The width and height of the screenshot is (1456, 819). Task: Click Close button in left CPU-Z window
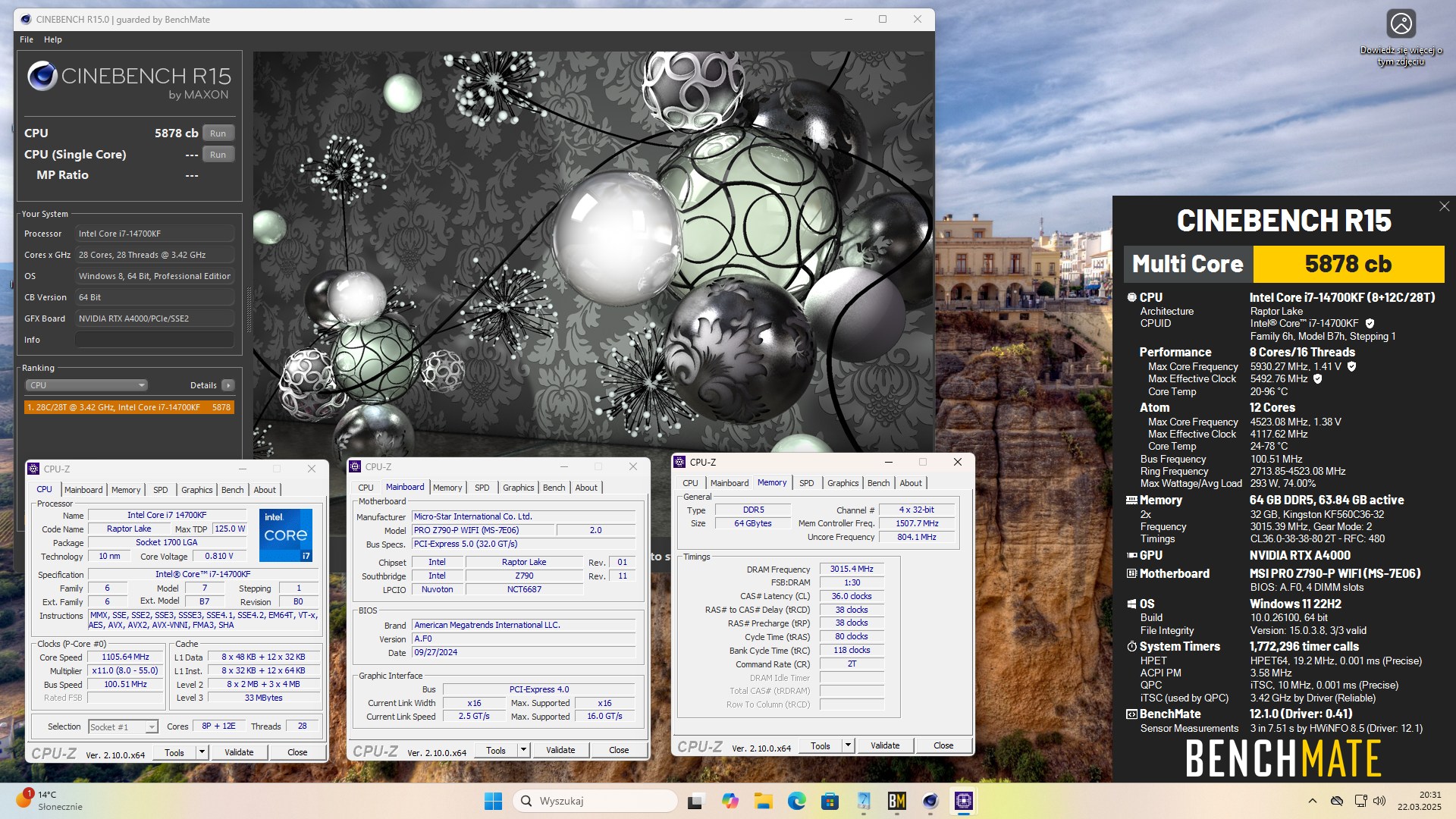(297, 752)
